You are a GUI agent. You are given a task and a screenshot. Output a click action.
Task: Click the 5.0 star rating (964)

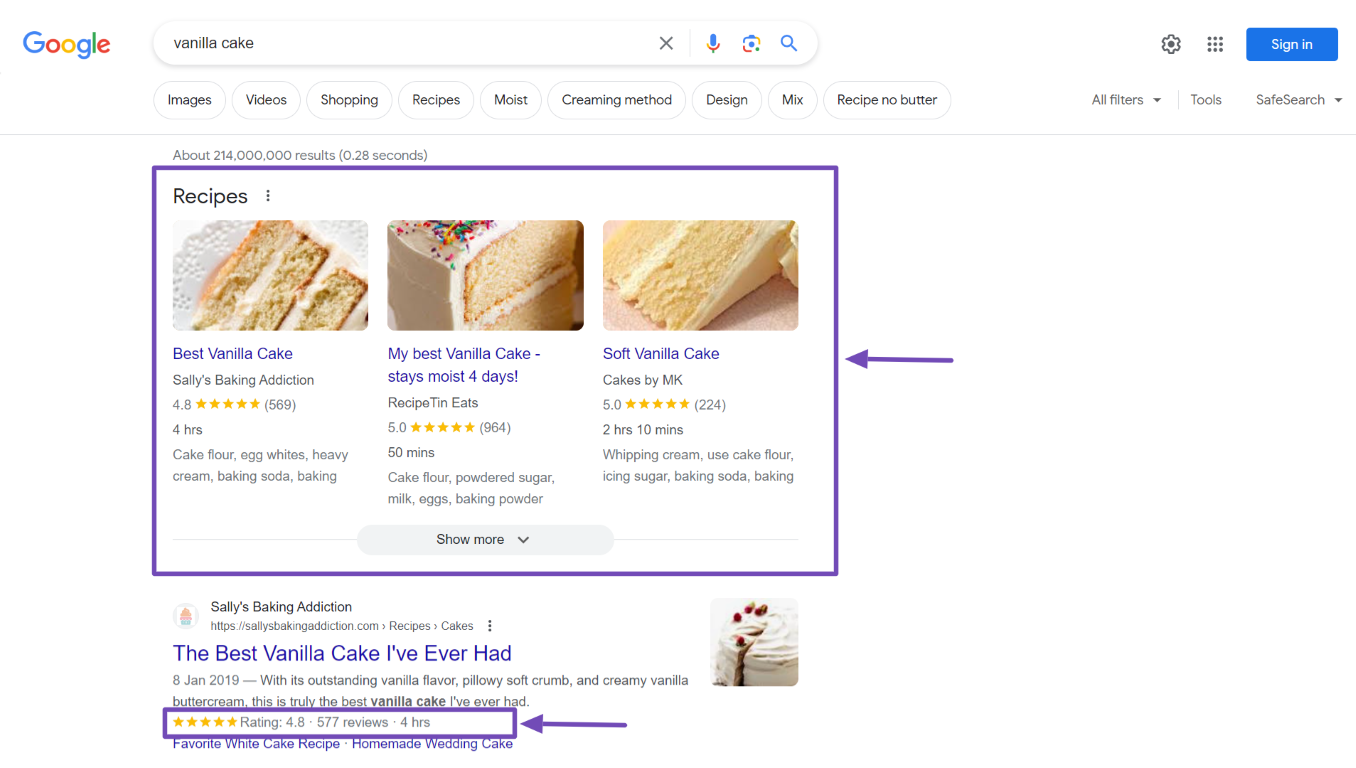(449, 427)
